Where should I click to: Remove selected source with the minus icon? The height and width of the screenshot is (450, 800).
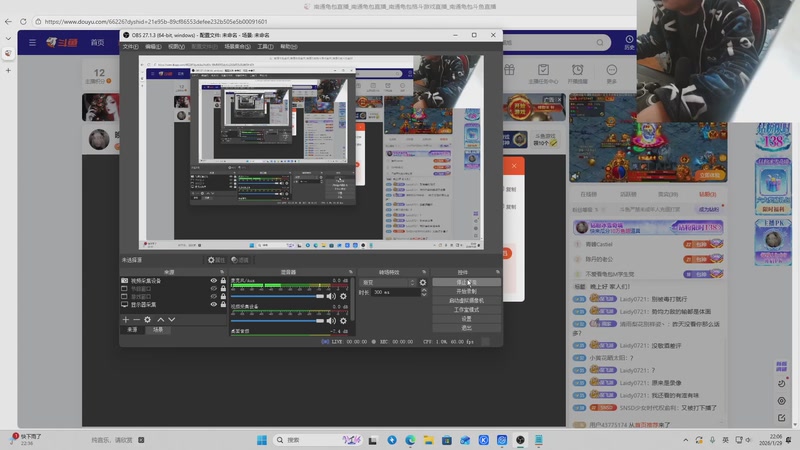tap(136, 319)
